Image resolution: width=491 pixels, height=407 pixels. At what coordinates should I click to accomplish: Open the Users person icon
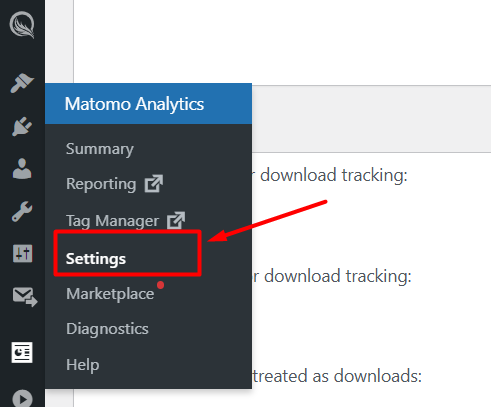point(22,169)
